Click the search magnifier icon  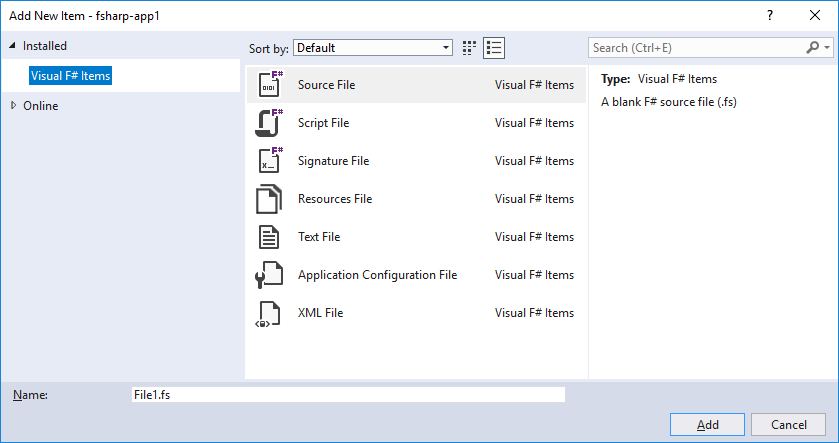point(813,47)
